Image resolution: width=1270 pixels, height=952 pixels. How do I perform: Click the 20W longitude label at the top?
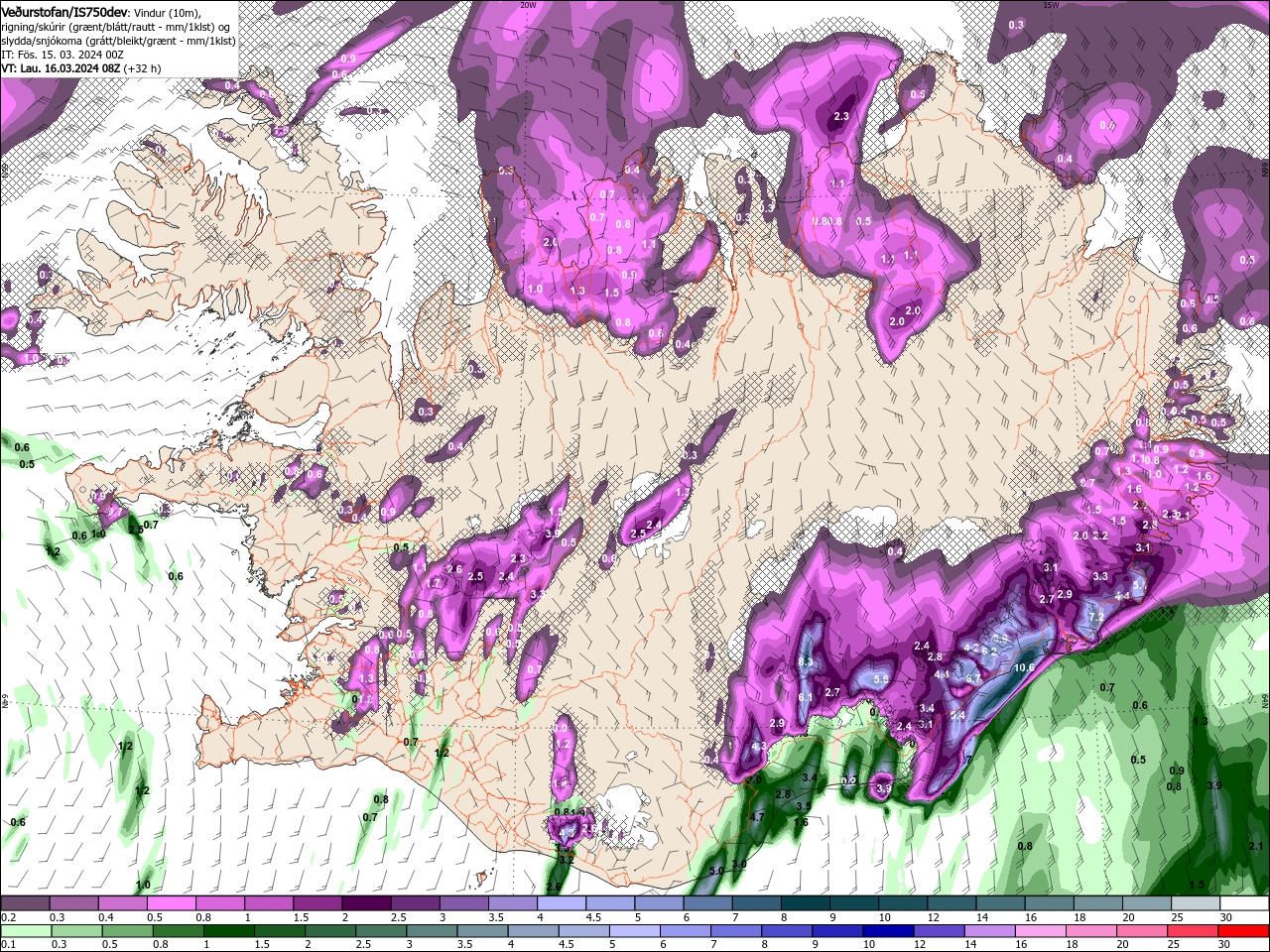pos(528,4)
